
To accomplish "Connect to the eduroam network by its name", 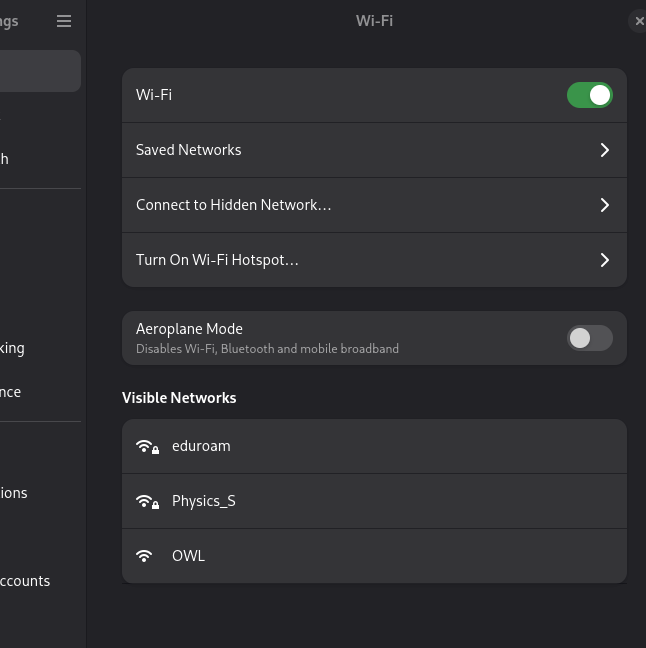I will pyautogui.click(x=201, y=446).
